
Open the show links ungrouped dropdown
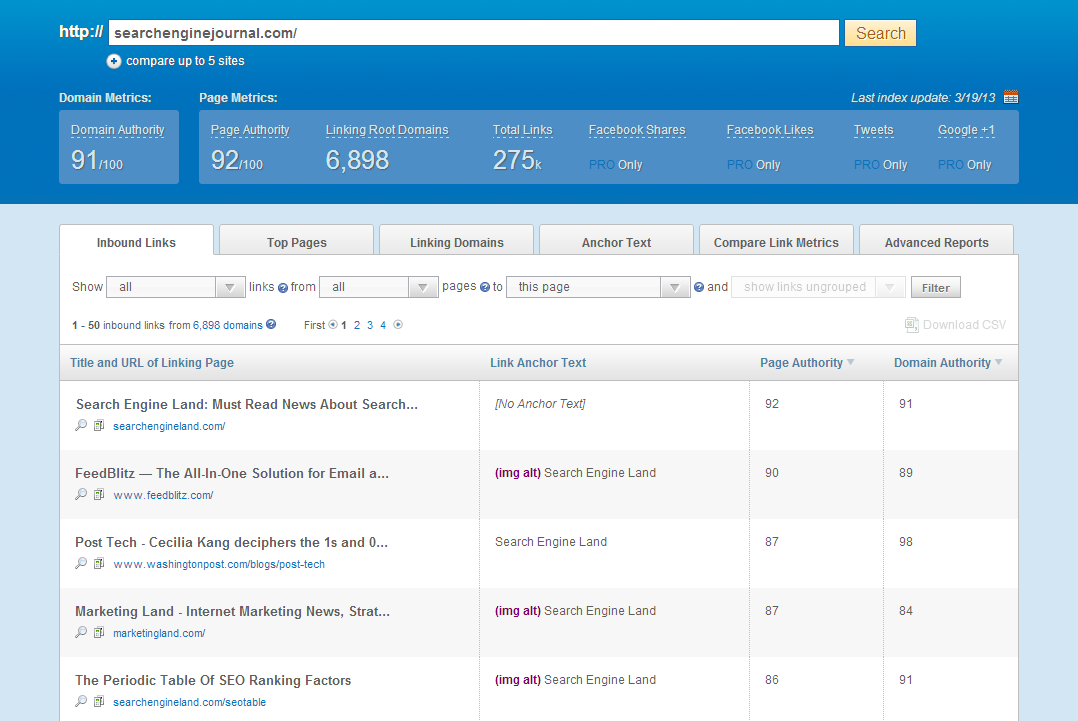click(x=818, y=287)
